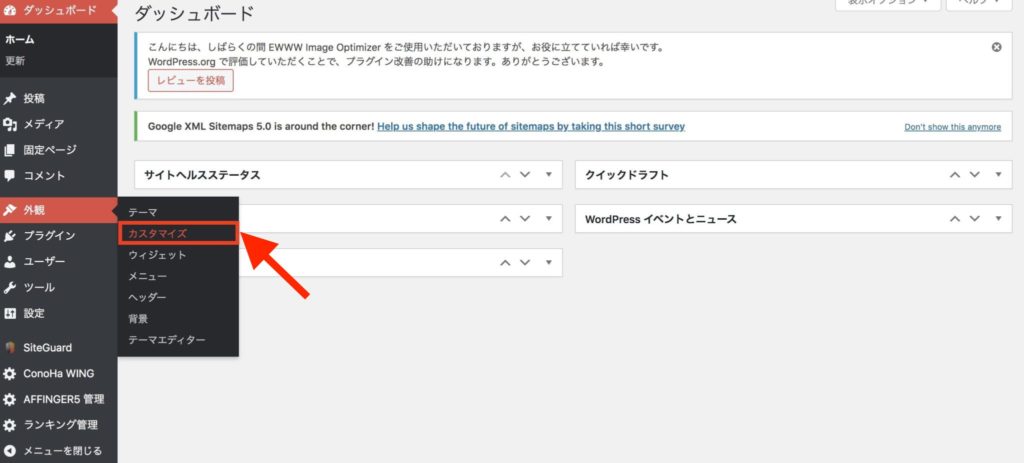Open メニュー in the 外観 submenu
The height and width of the screenshot is (463, 1024).
coord(148,276)
